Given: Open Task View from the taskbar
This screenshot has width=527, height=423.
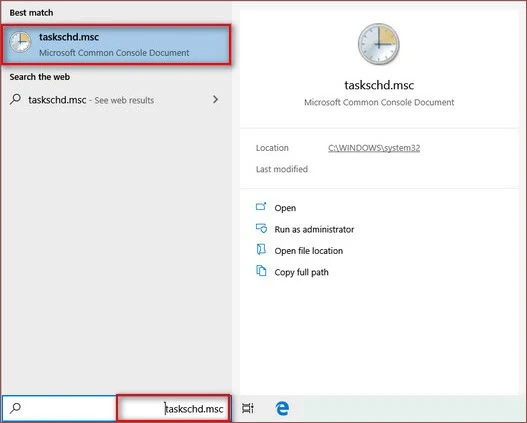Looking at the screenshot, I should (248, 408).
